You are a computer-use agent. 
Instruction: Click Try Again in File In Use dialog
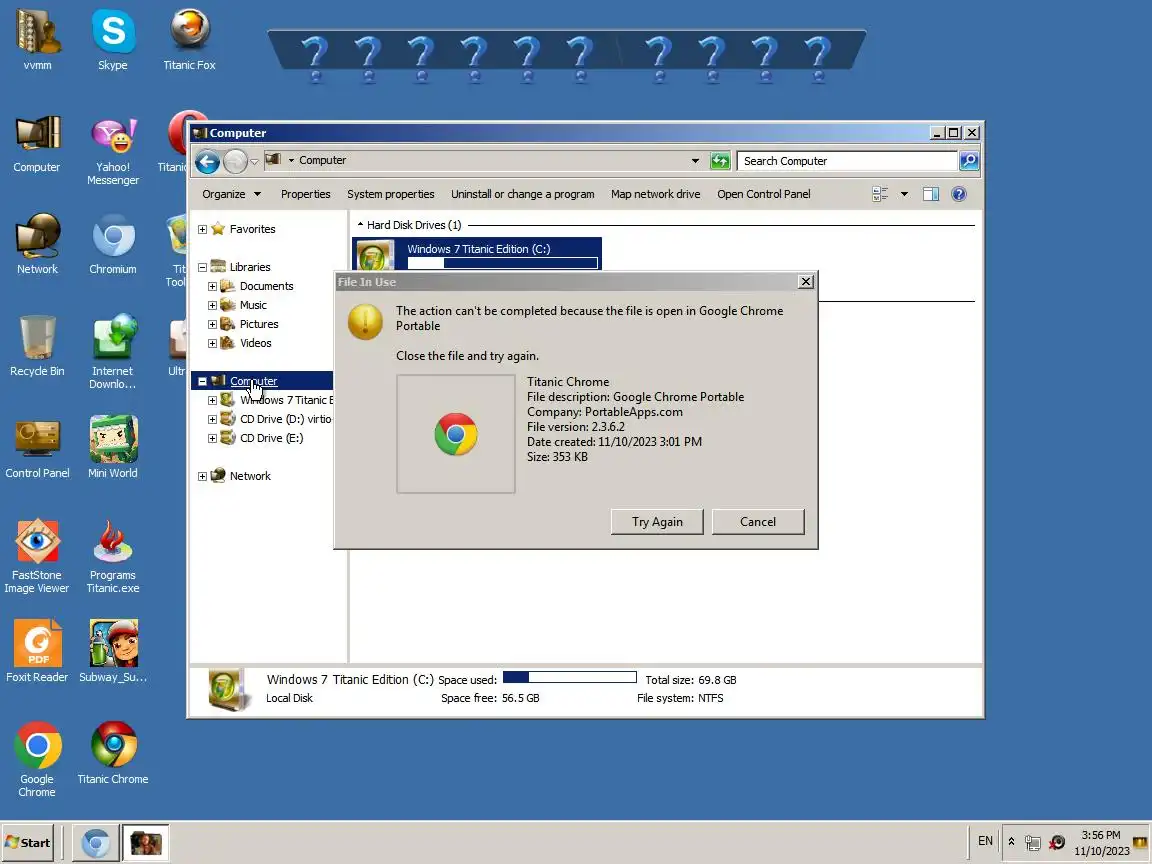click(657, 522)
